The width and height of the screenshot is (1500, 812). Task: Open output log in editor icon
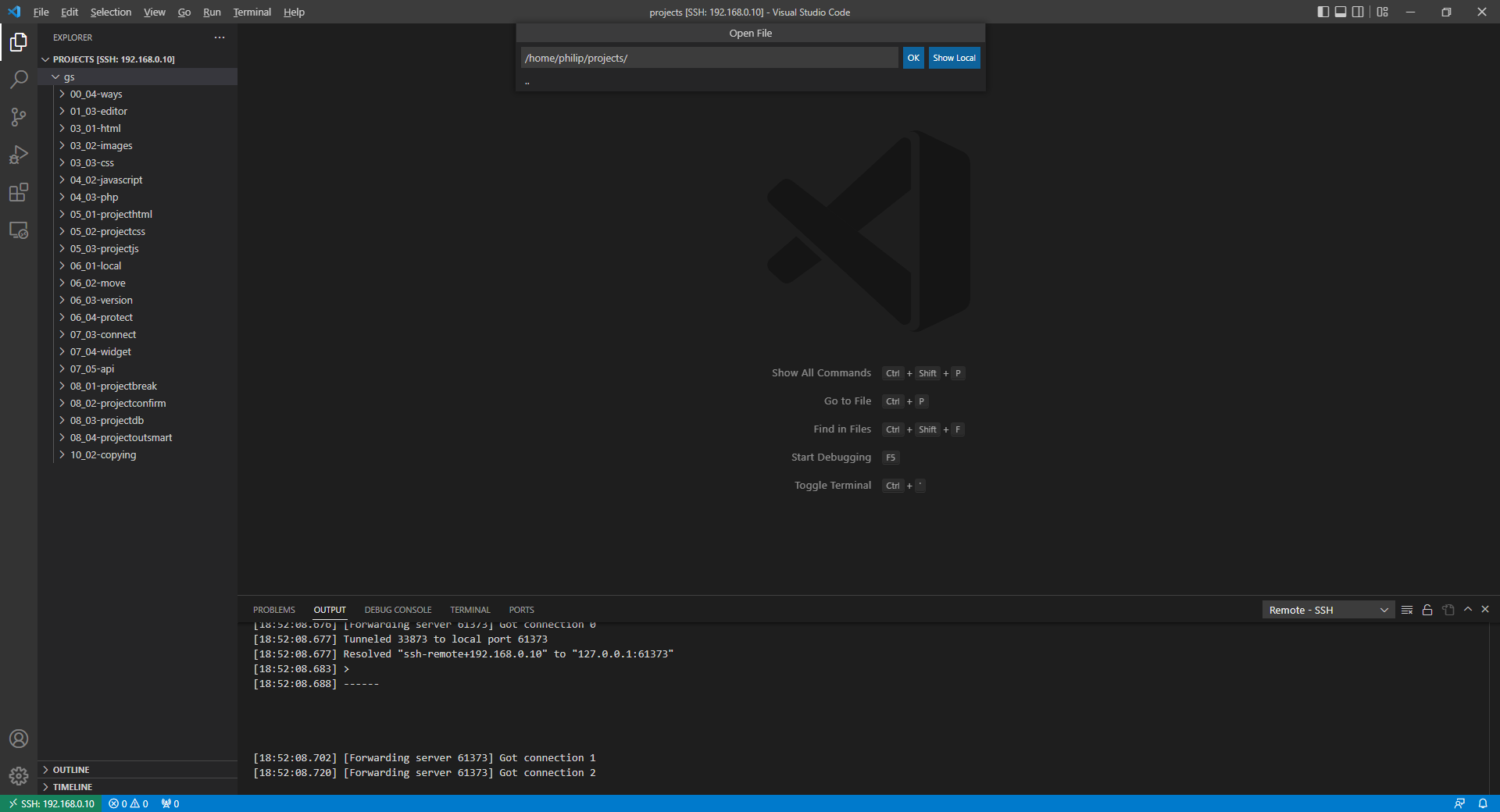pyautogui.click(x=1448, y=610)
